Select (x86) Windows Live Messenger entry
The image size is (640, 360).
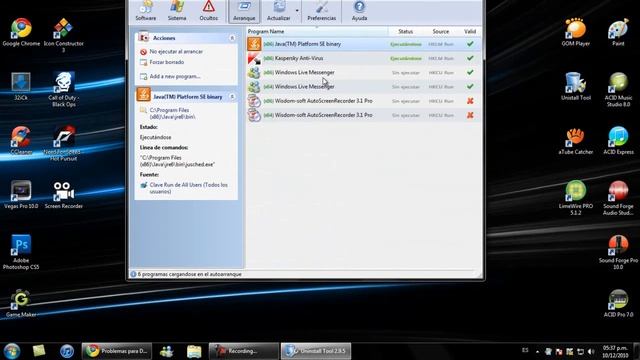point(363,73)
